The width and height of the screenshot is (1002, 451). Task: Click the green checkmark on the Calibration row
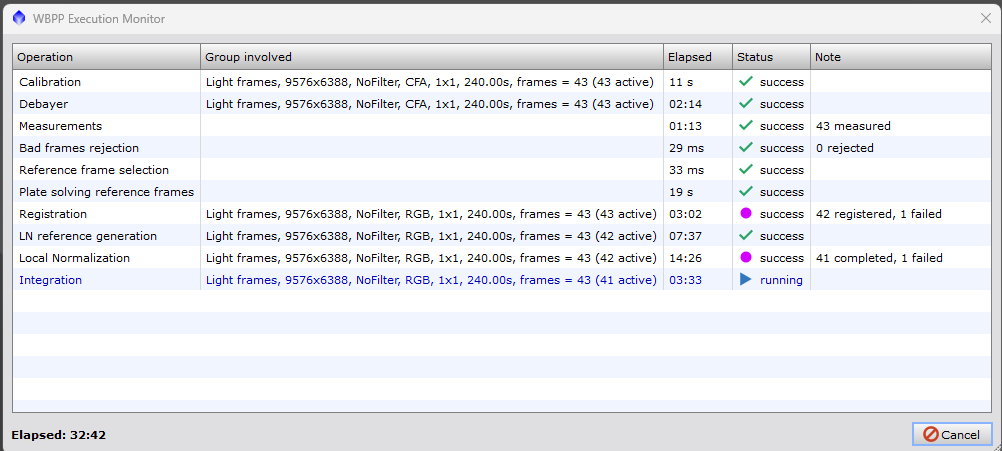tap(745, 82)
